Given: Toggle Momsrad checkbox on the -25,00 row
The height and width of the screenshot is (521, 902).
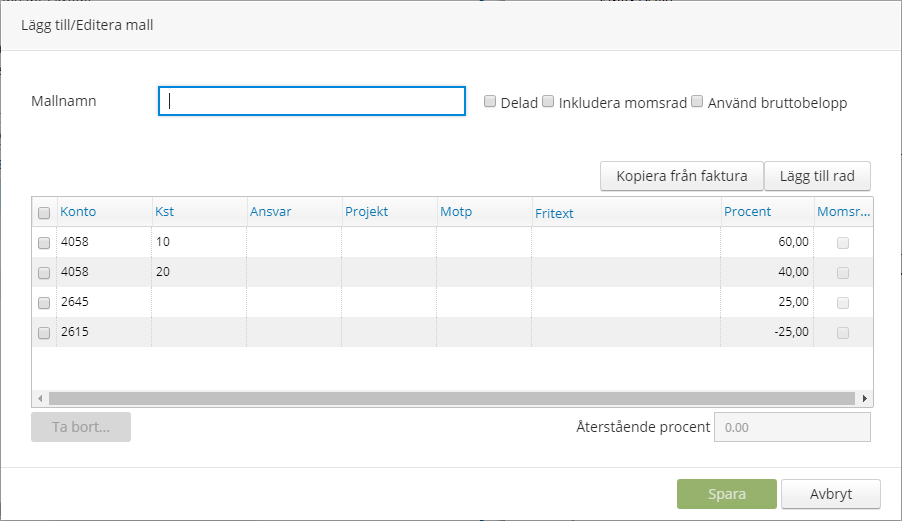Looking at the screenshot, I should point(843,332).
